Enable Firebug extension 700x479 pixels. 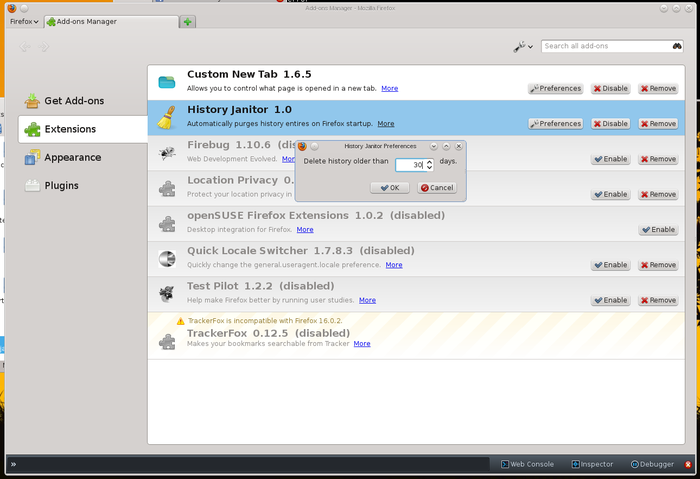(x=610, y=159)
